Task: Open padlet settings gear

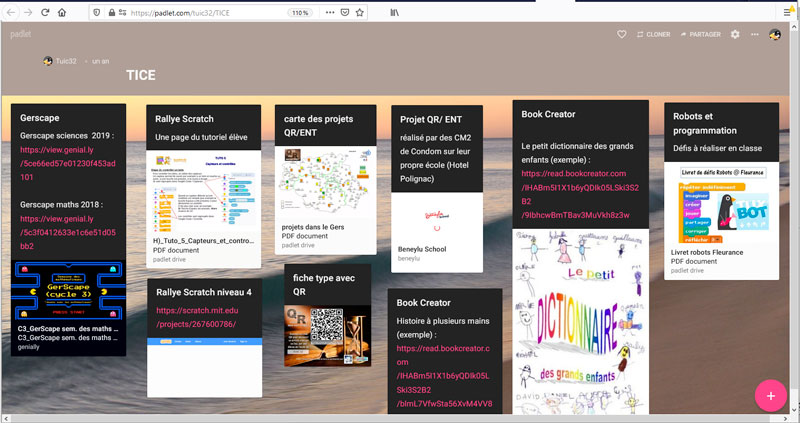Action: (x=735, y=34)
